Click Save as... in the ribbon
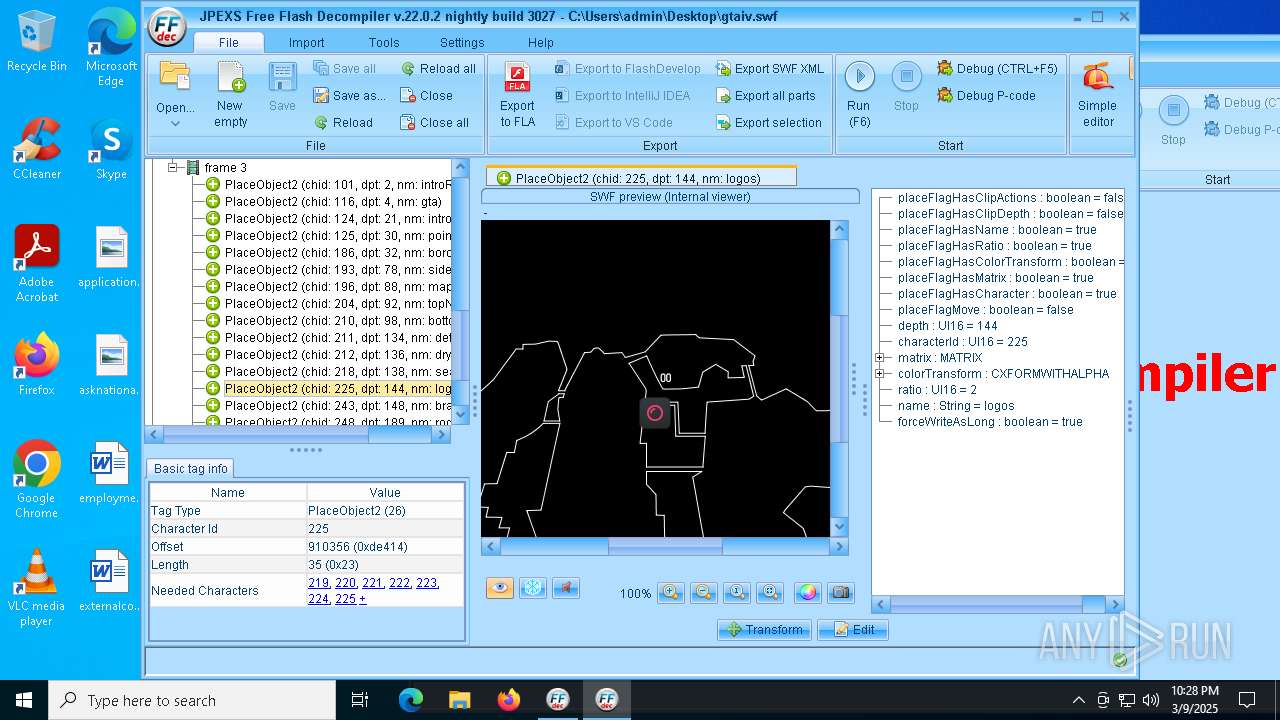1280x720 pixels. tap(349, 96)
